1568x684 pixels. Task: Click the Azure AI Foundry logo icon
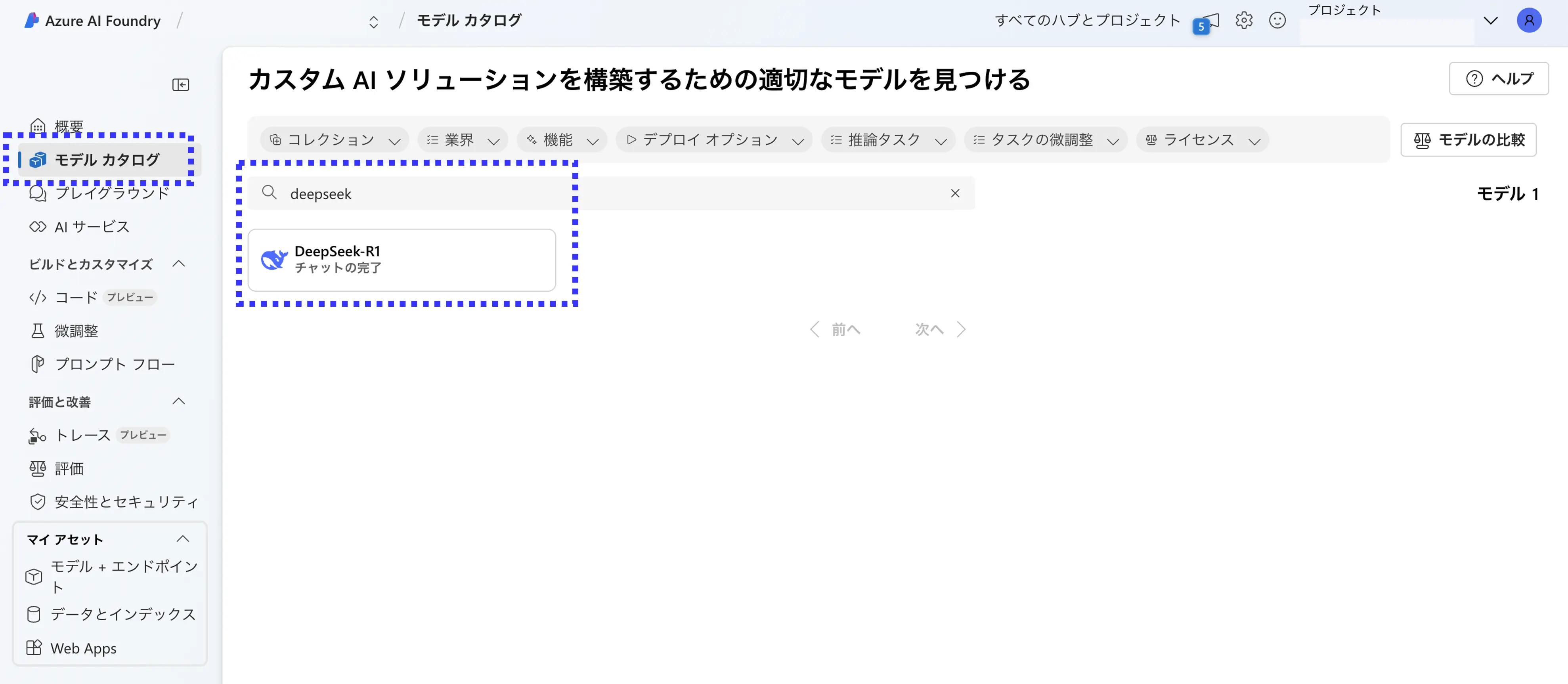click(x=31, y=21)
